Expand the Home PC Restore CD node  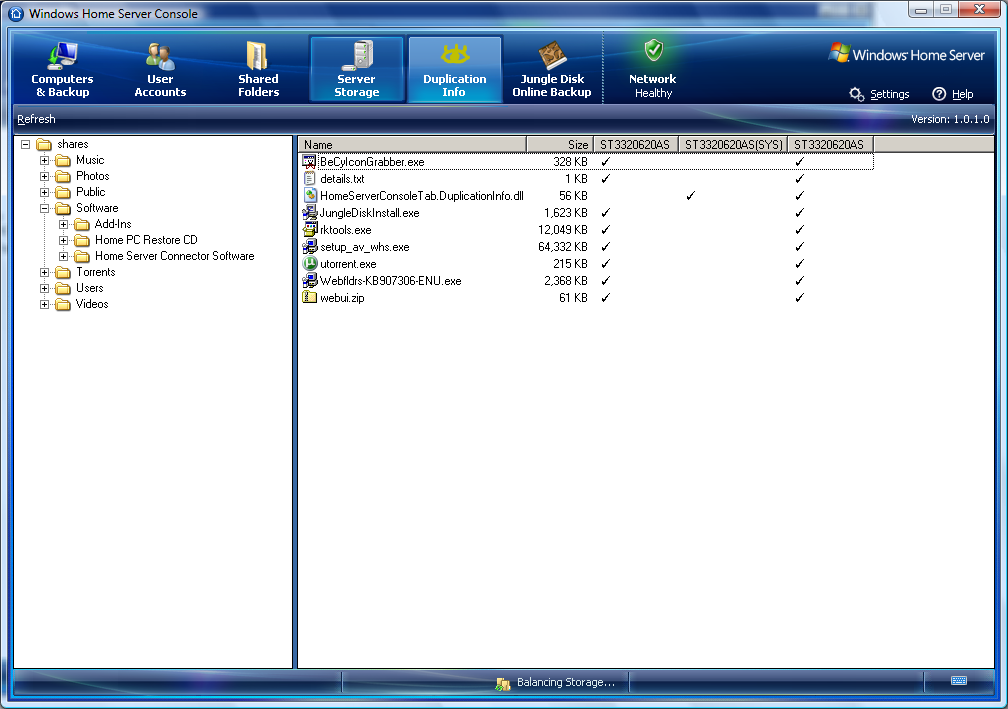click(63, 240)
